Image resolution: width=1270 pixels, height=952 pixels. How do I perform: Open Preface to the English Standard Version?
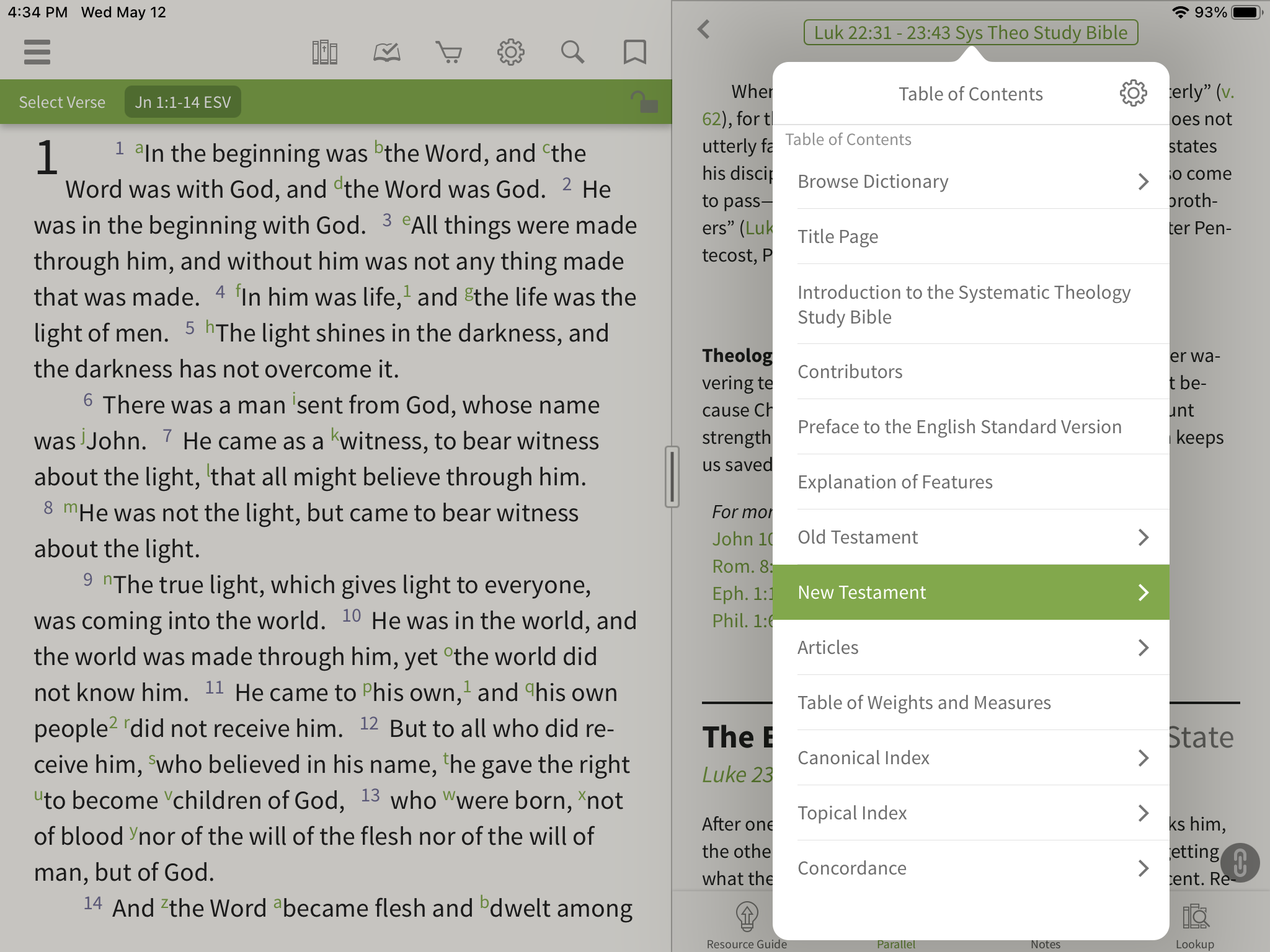click(971, 426)
